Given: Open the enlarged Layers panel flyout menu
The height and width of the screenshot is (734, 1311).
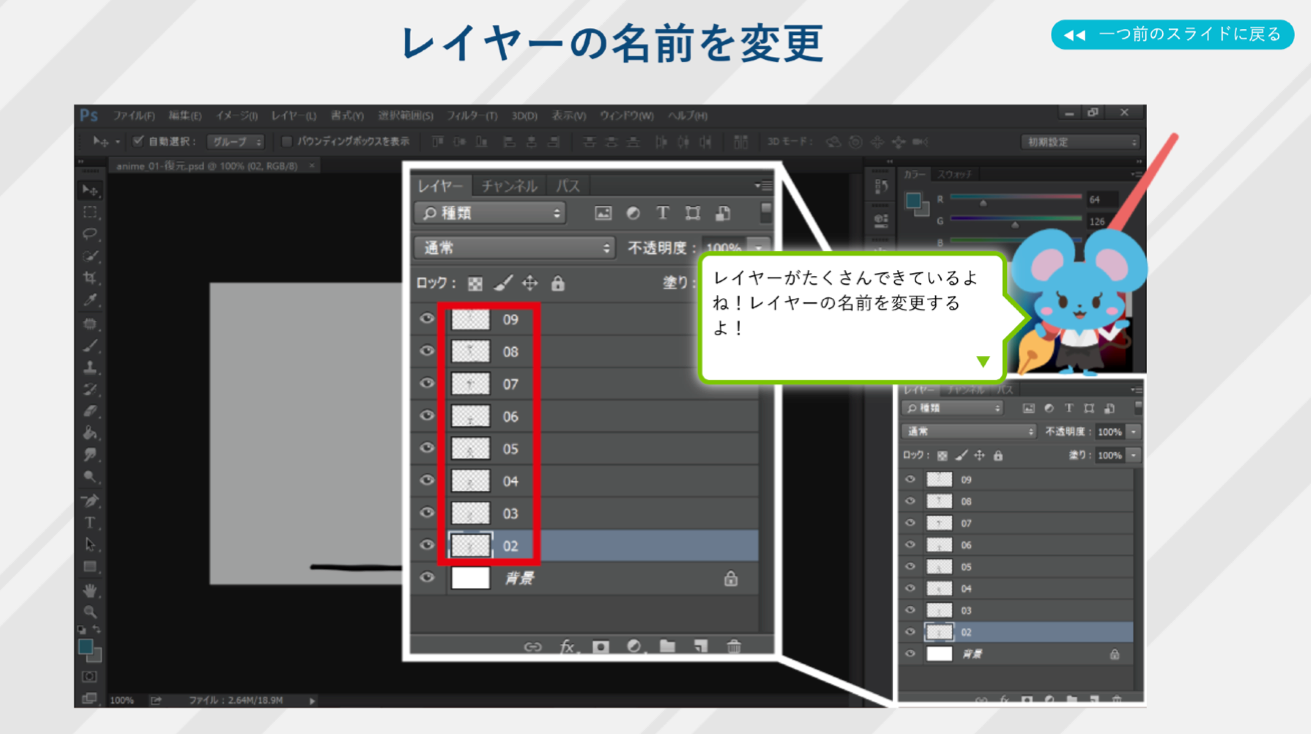Looking at the screenshot, I should pos(763,186).
